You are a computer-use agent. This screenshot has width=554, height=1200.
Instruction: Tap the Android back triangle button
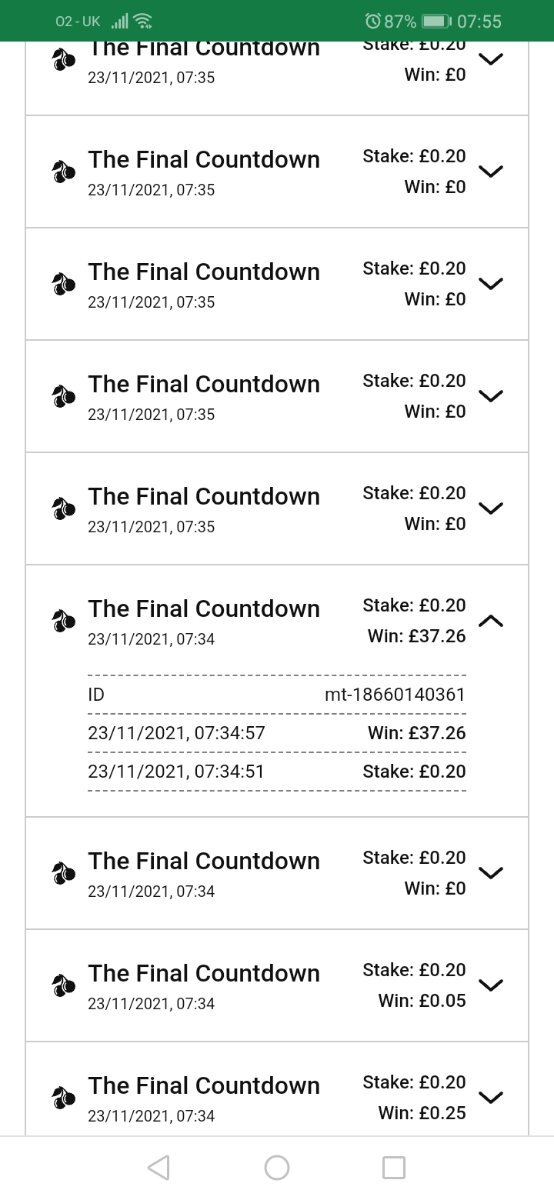(x=158, y=1167)
